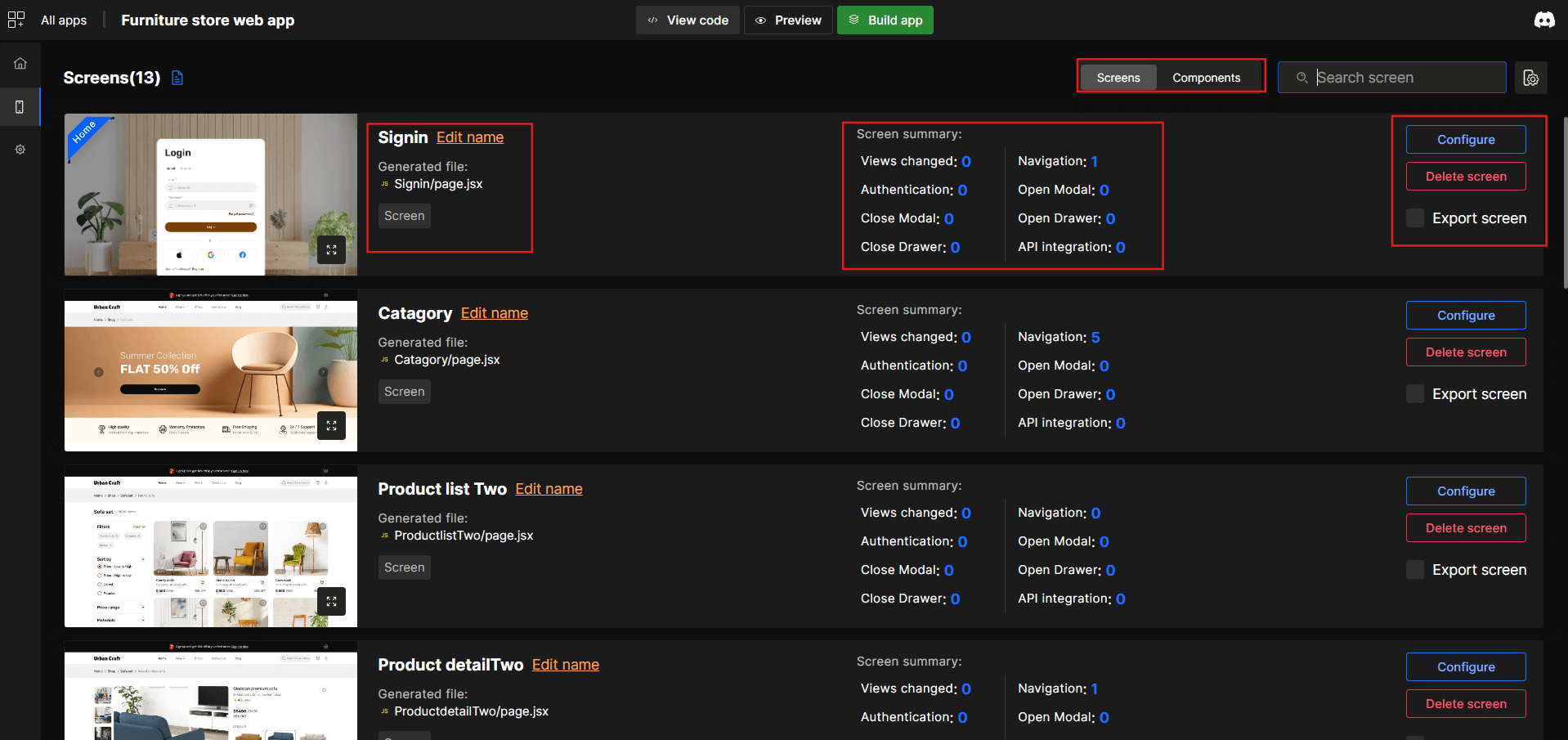The width and height of the screenshot is (1568, 740).
Task: Open the screen settings icon beside search
Action: [x=1531, y=78]
